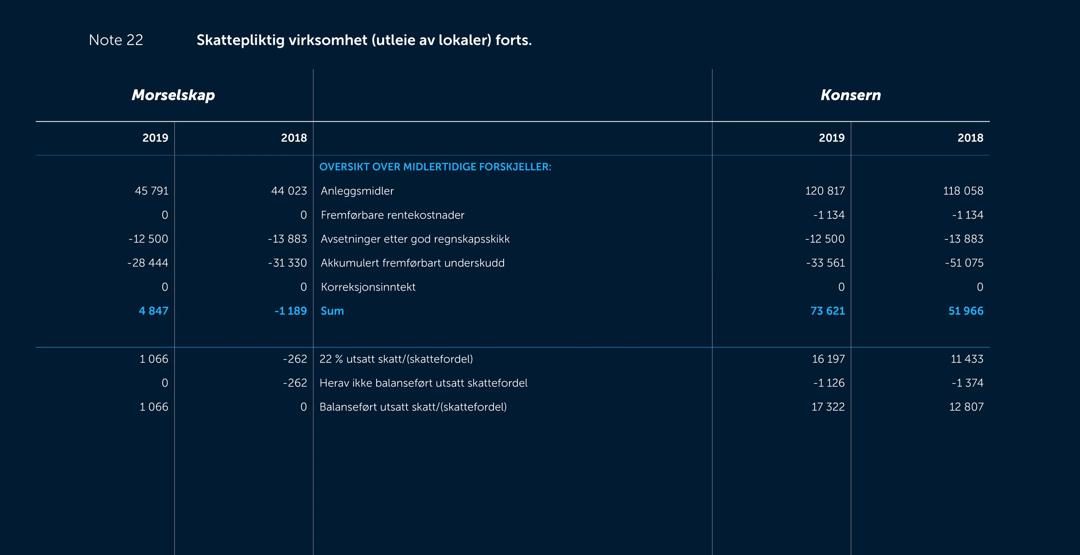Select Morselskap 2019 value -12 500

click(x=149, y=239)
